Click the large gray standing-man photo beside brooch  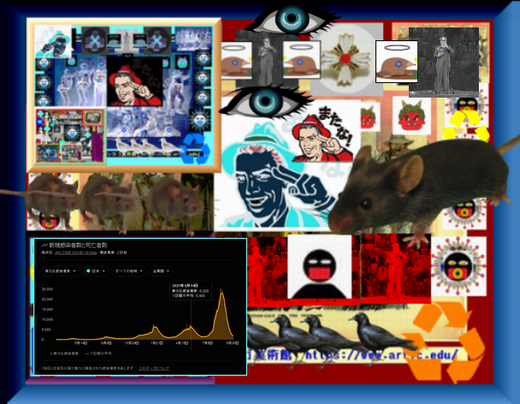pyautogui.click(x=444, y=61)
